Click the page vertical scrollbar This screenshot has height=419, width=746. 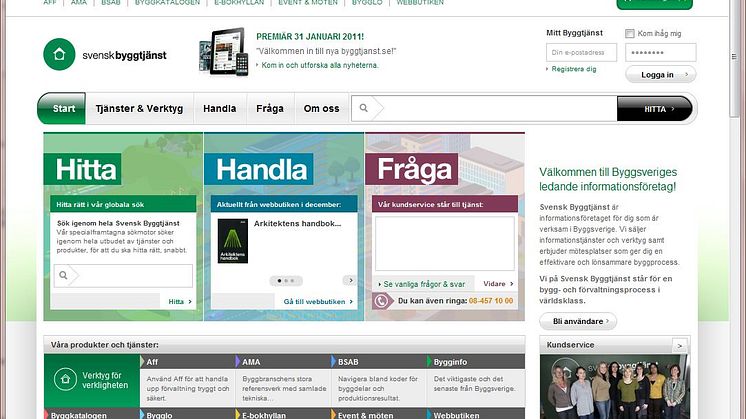(x=734, y=57)
